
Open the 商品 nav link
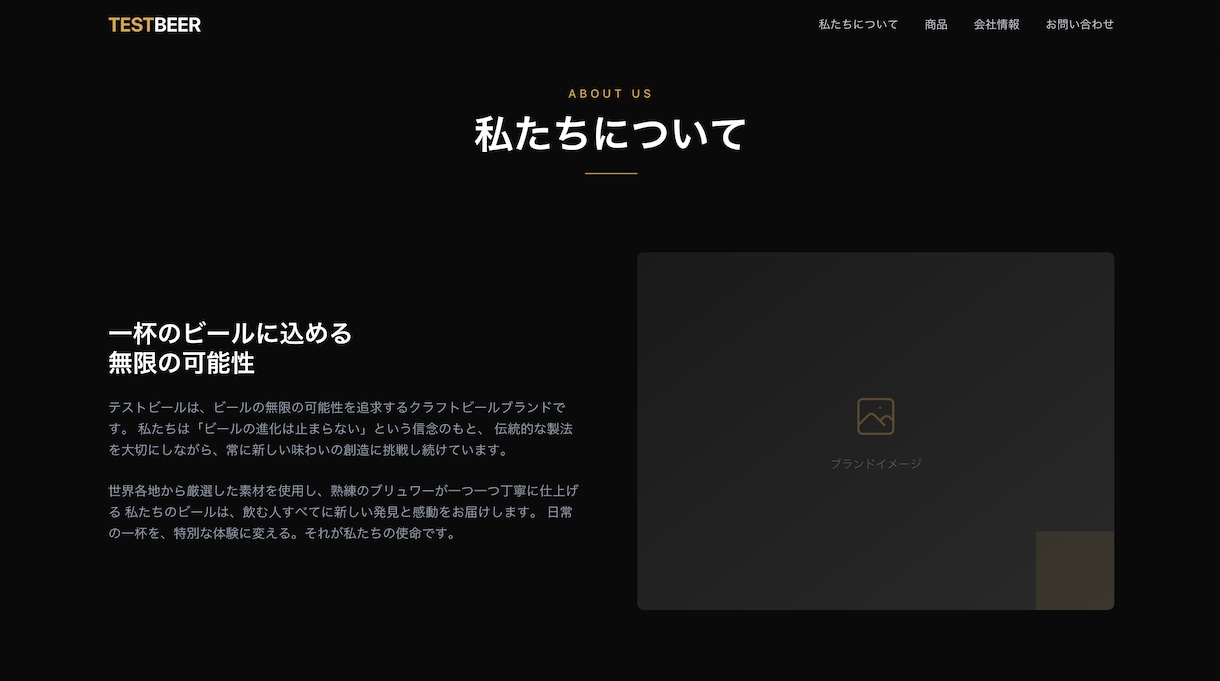point(936,24)
